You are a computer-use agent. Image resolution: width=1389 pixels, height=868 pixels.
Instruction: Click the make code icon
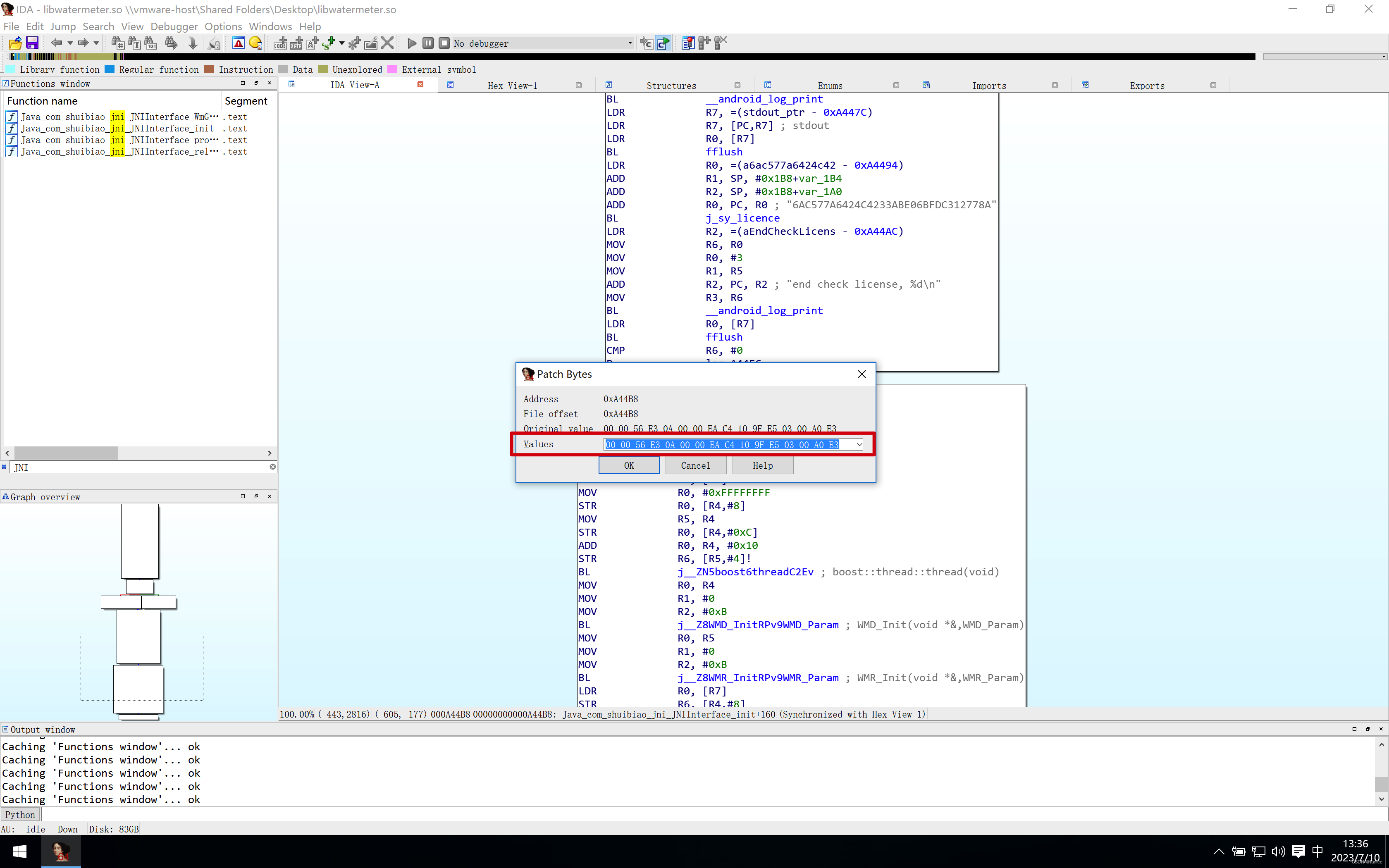click(x=280, y=43)
